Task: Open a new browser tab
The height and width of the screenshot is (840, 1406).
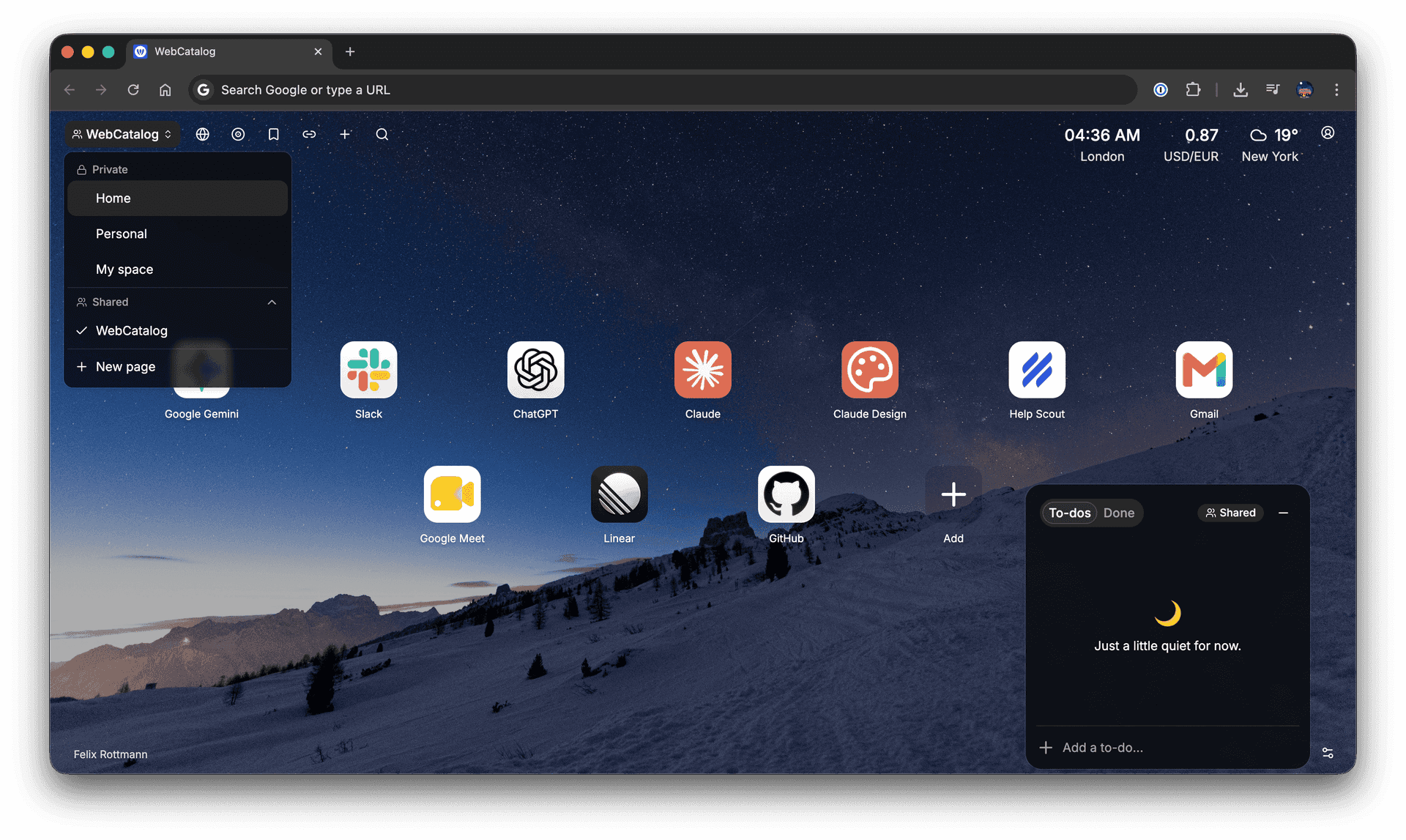Action: click(x=350, y=51)
